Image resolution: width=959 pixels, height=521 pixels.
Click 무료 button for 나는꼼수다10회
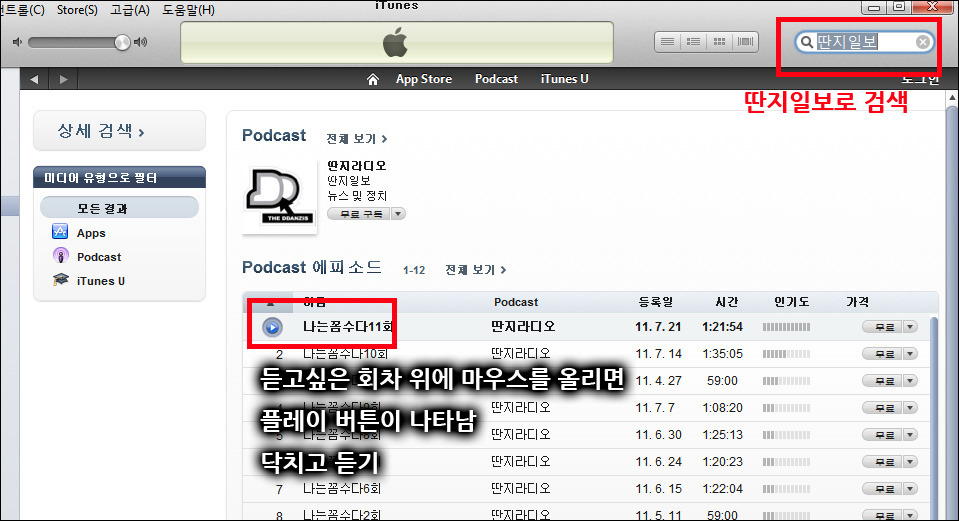[x=882, y=354]
